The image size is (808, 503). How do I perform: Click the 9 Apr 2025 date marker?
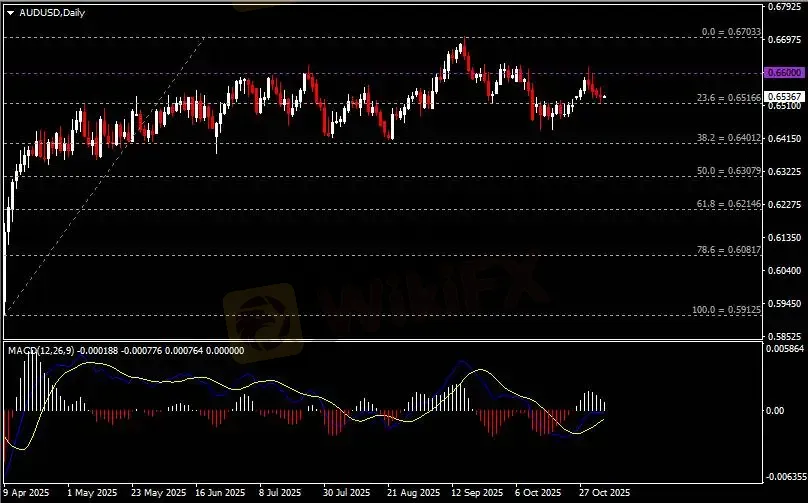pos(27,493)
